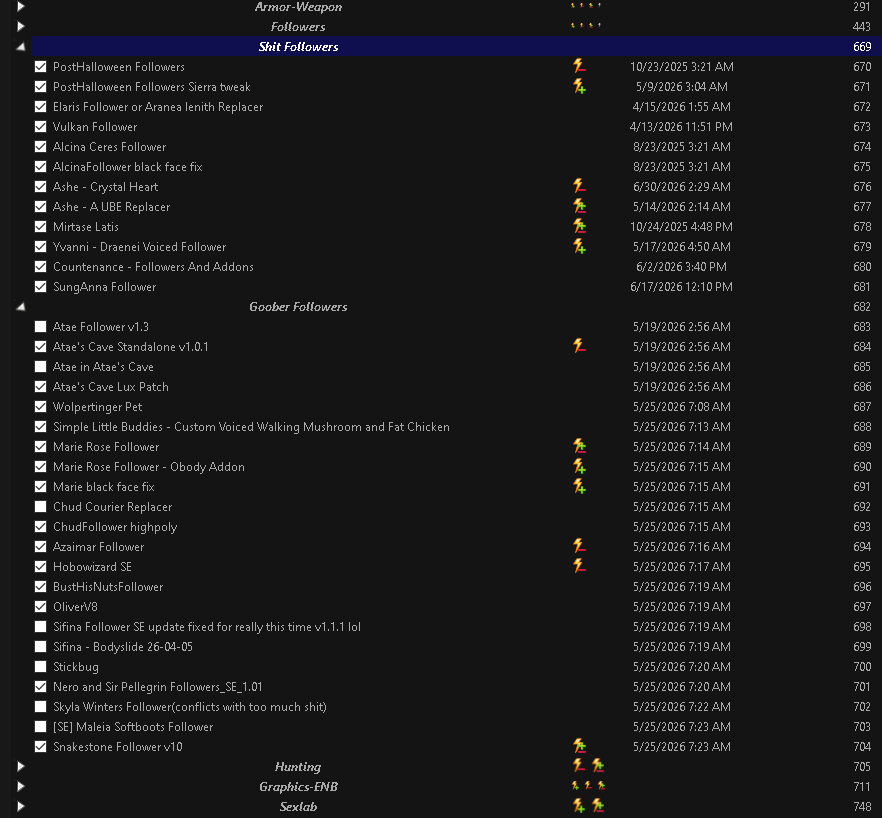Select Atae's Cave Lux Patch row

[111, 386]
